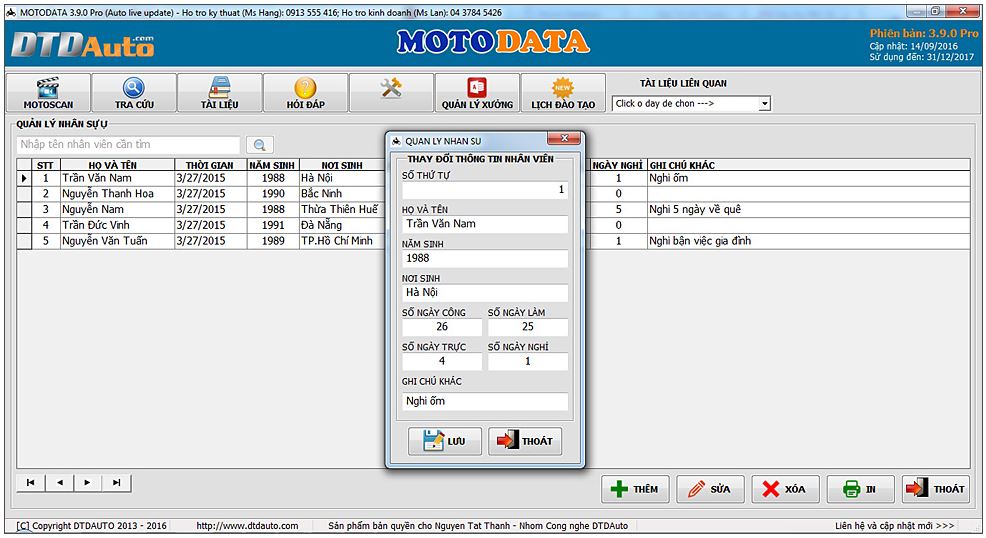Click the GHI CHÚ KHÁC field in dialog

[485, 401]
